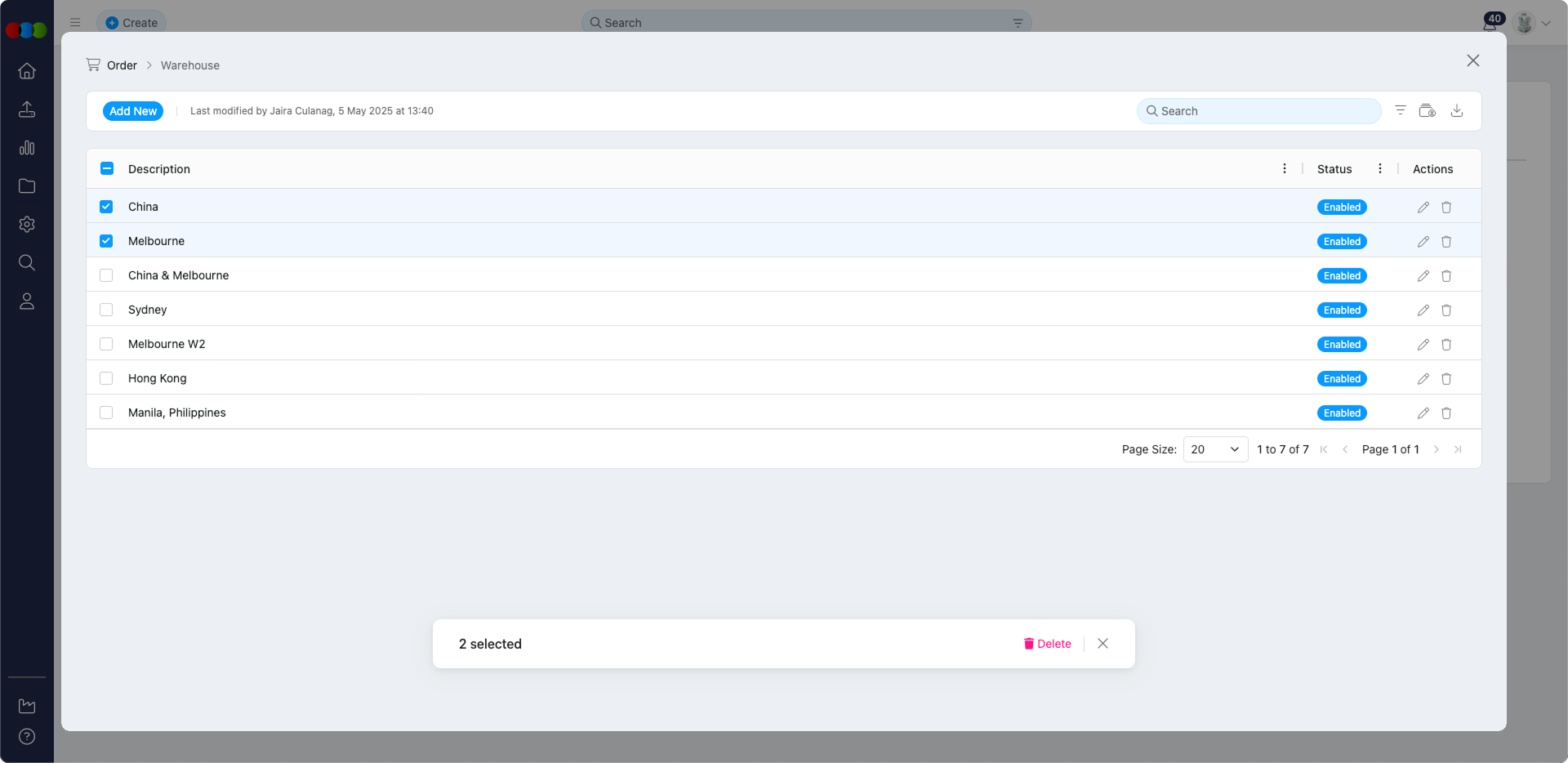
Task: Check the China & Melbourne checkbox
Action: tap(106, 275)
